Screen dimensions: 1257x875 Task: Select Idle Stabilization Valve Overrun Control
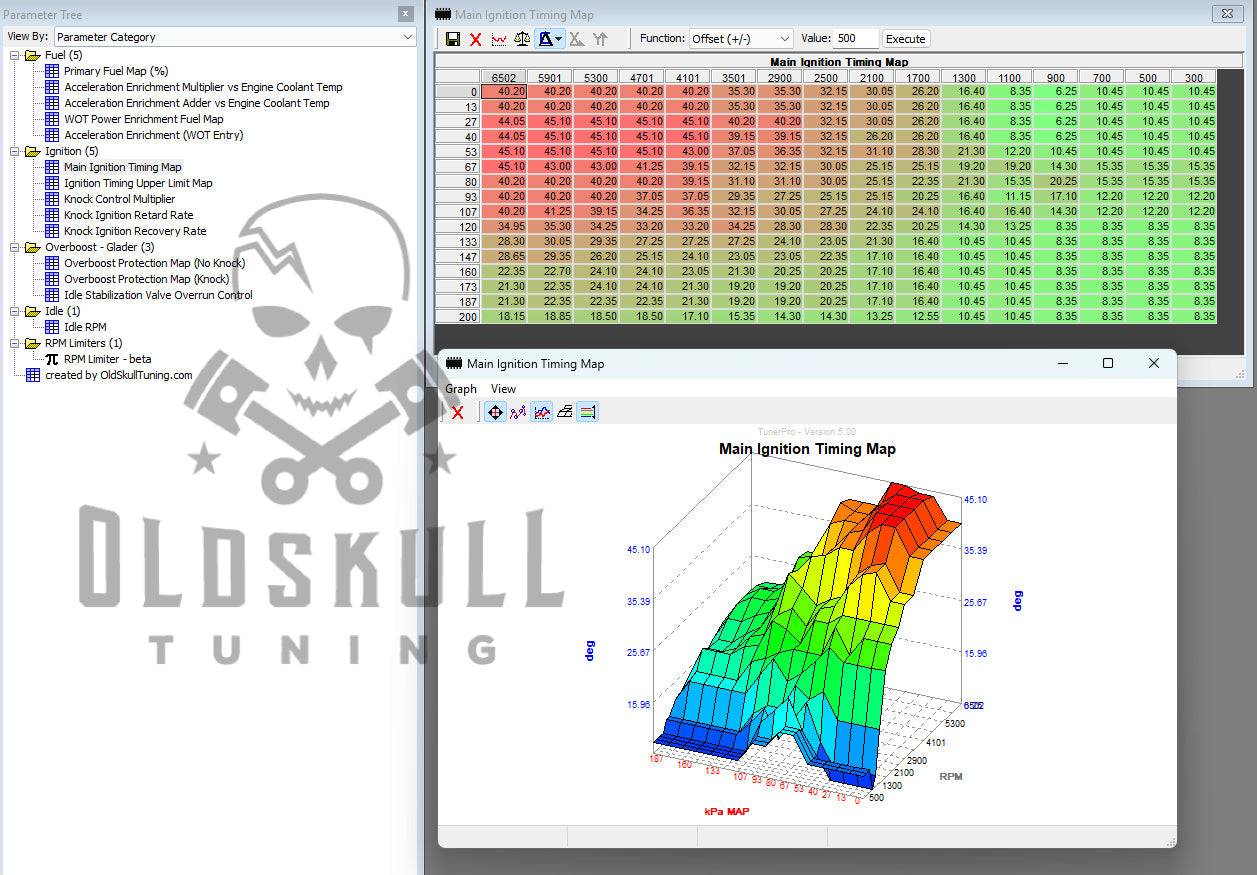[x=158, y=295]
